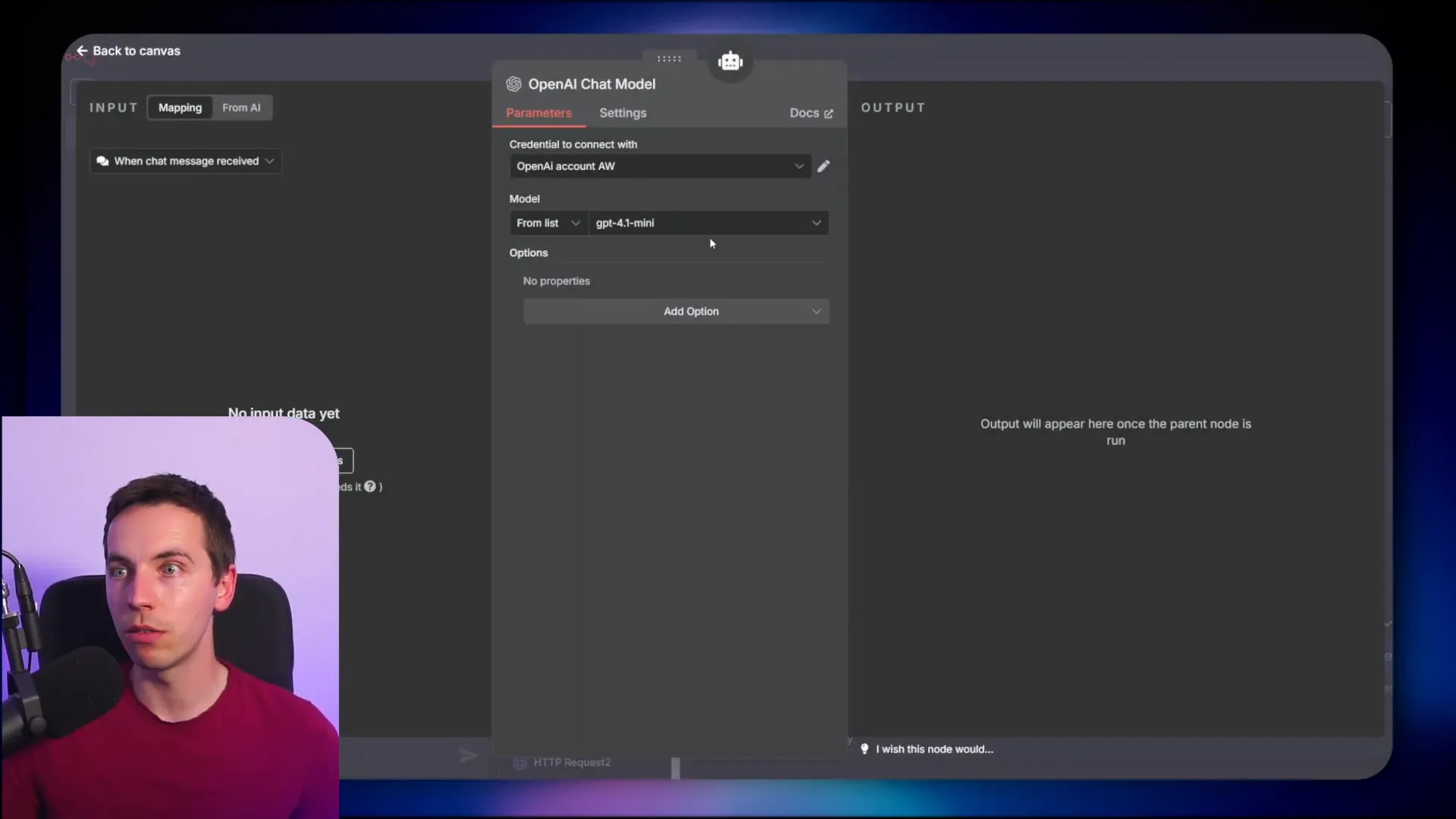Click Back to canvas

point(128,51)
